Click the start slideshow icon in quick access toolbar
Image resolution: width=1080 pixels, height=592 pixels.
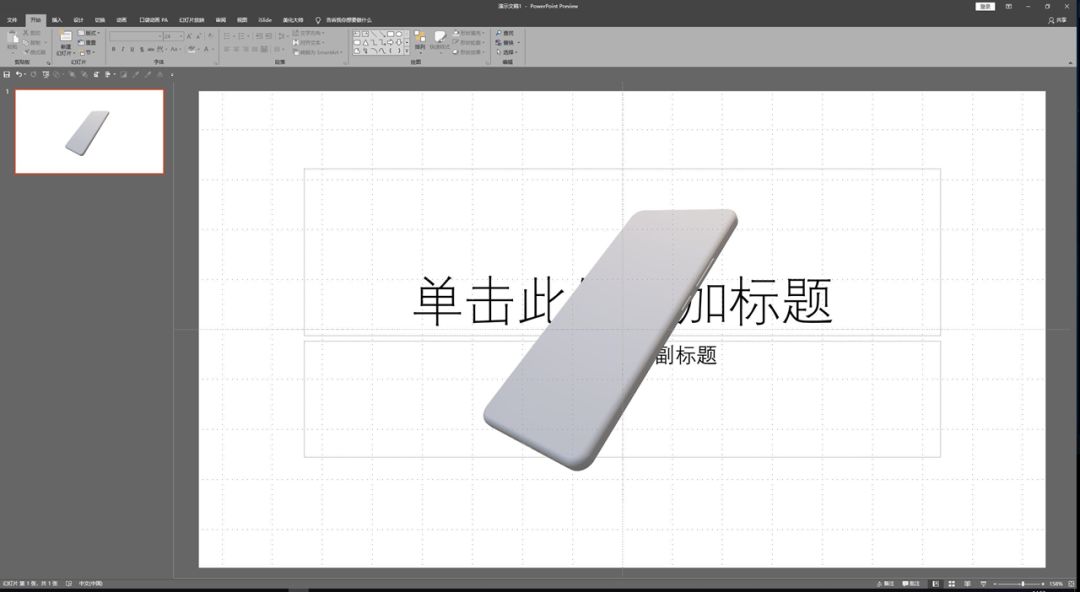click(x=46, y=74)
